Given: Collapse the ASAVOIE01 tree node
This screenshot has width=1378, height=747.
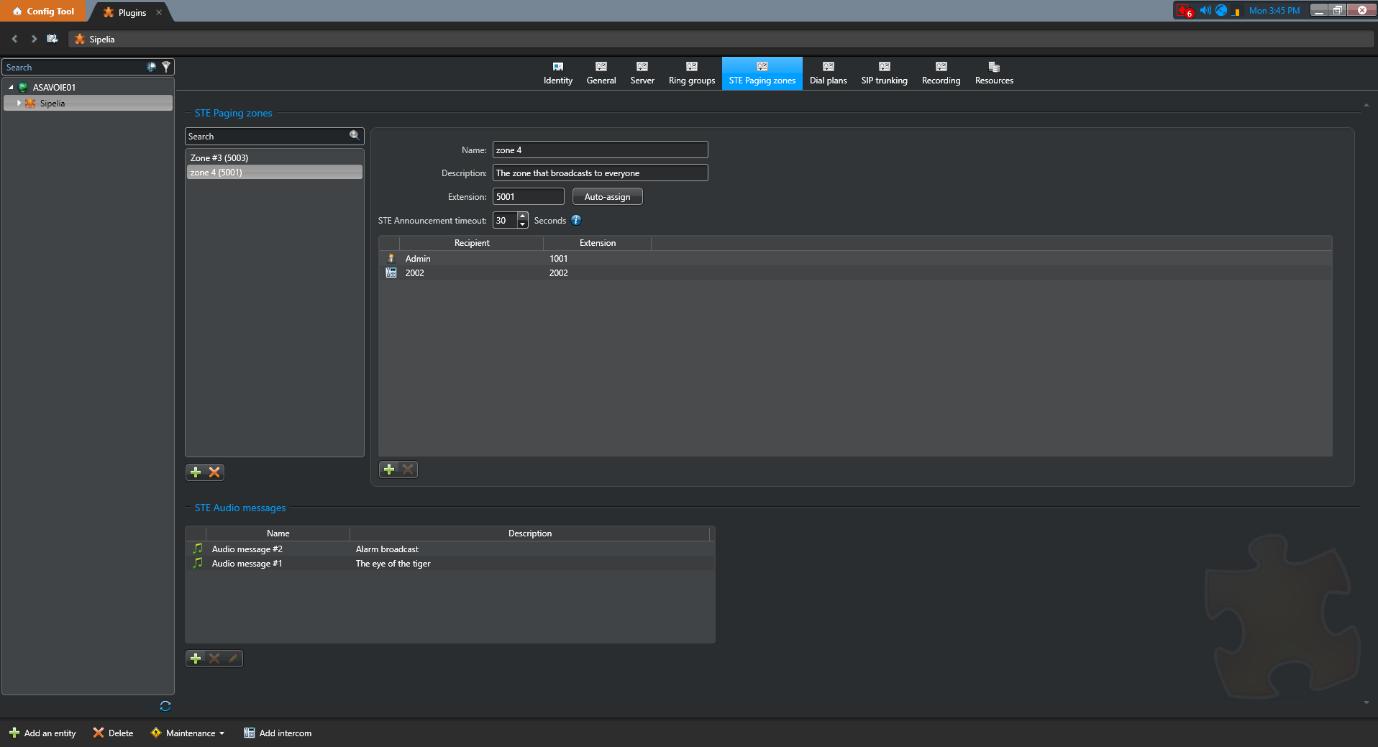Looking at the screenshot, I should (11, 87).
